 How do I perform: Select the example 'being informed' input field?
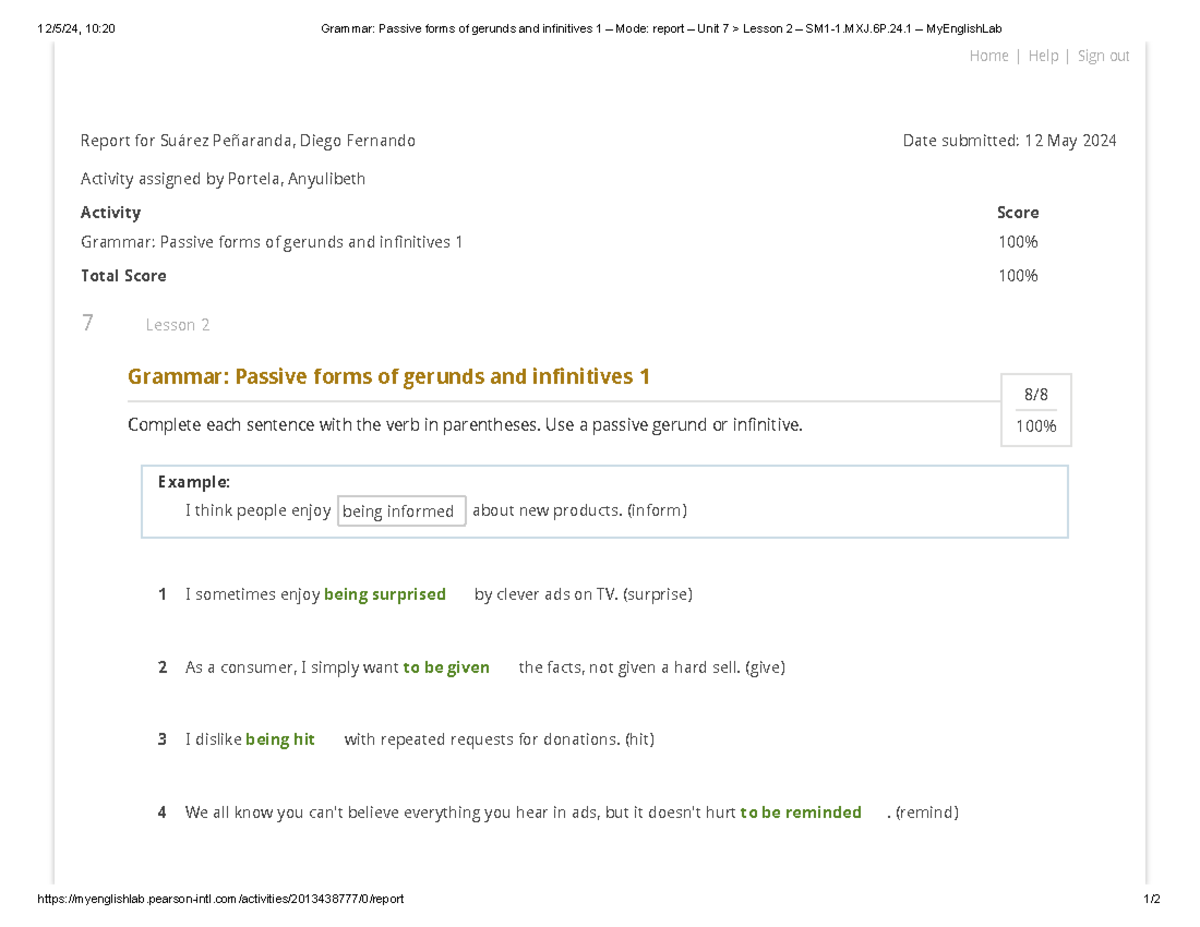402,511
